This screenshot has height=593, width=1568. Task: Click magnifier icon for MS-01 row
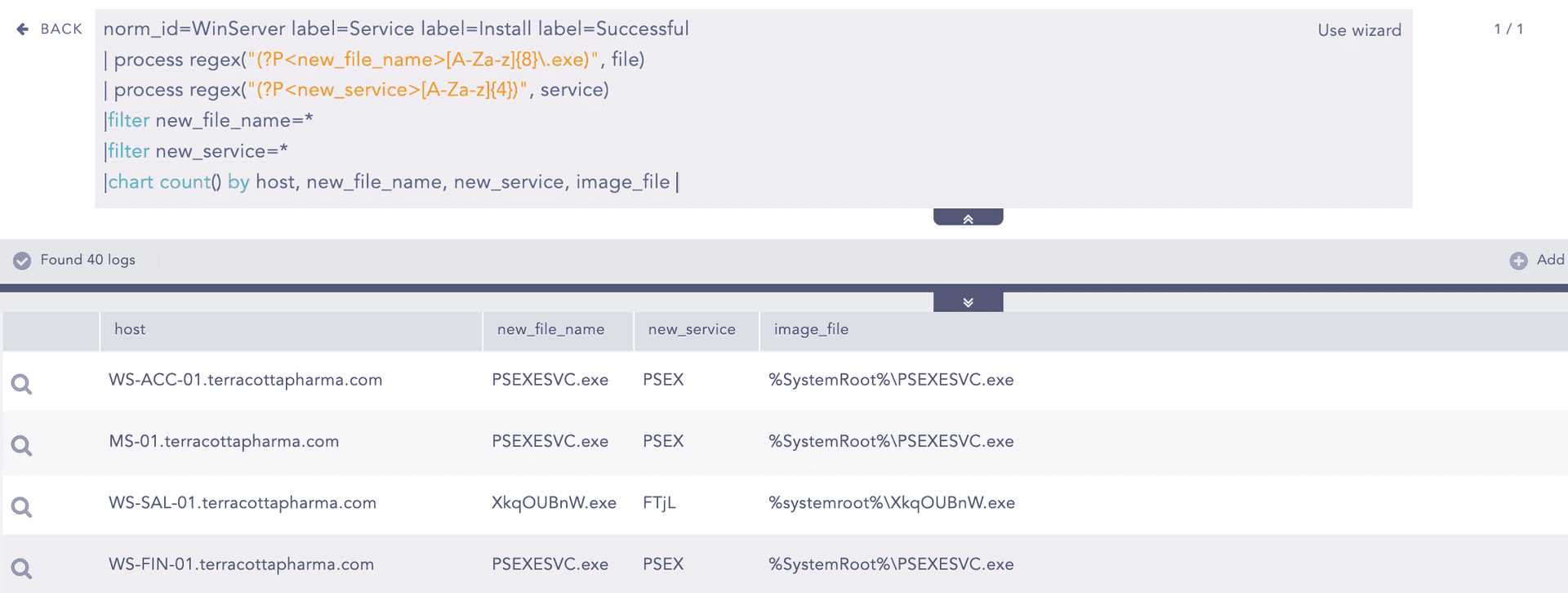tap(22, 445)
